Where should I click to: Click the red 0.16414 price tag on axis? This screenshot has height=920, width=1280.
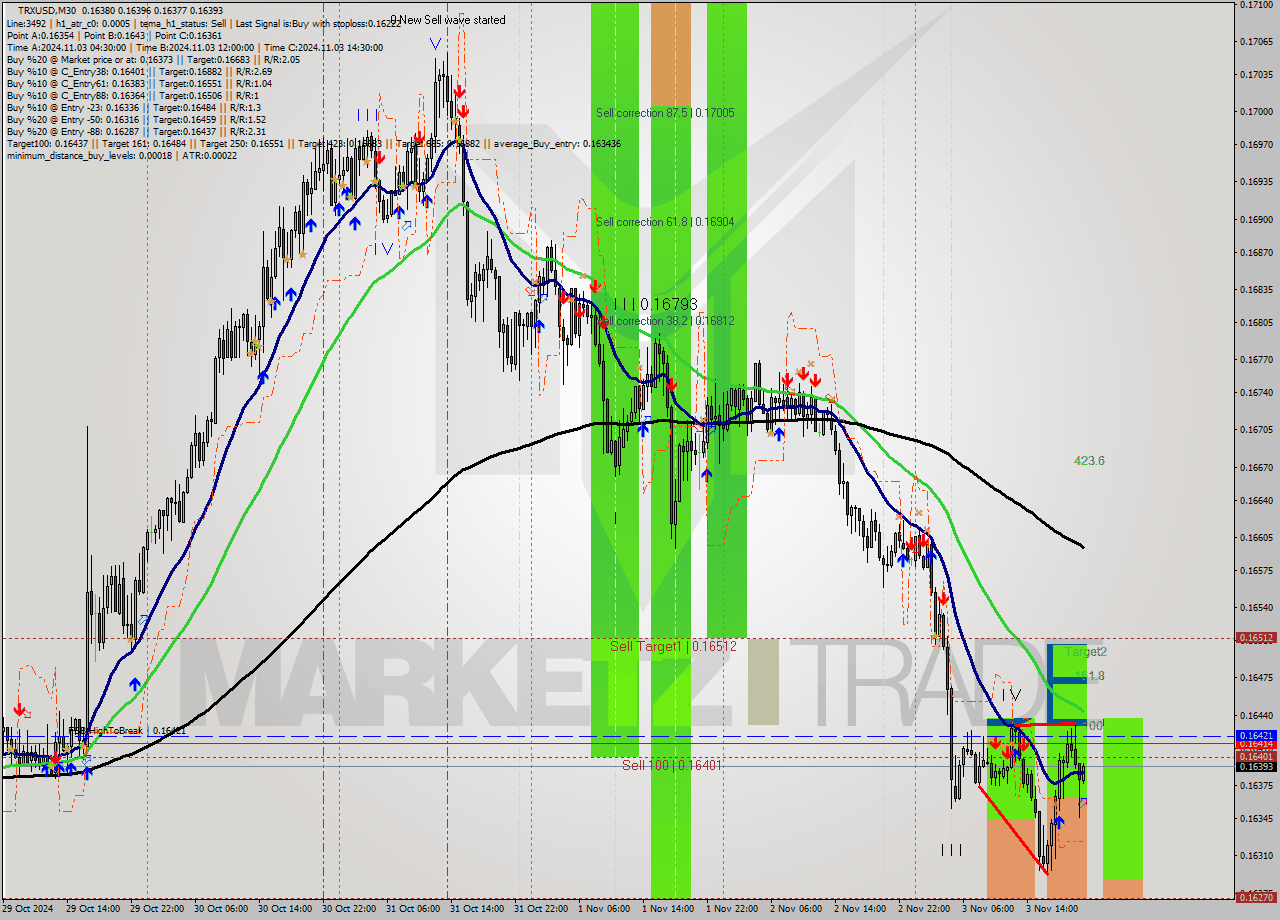(x=1256, y=745)
